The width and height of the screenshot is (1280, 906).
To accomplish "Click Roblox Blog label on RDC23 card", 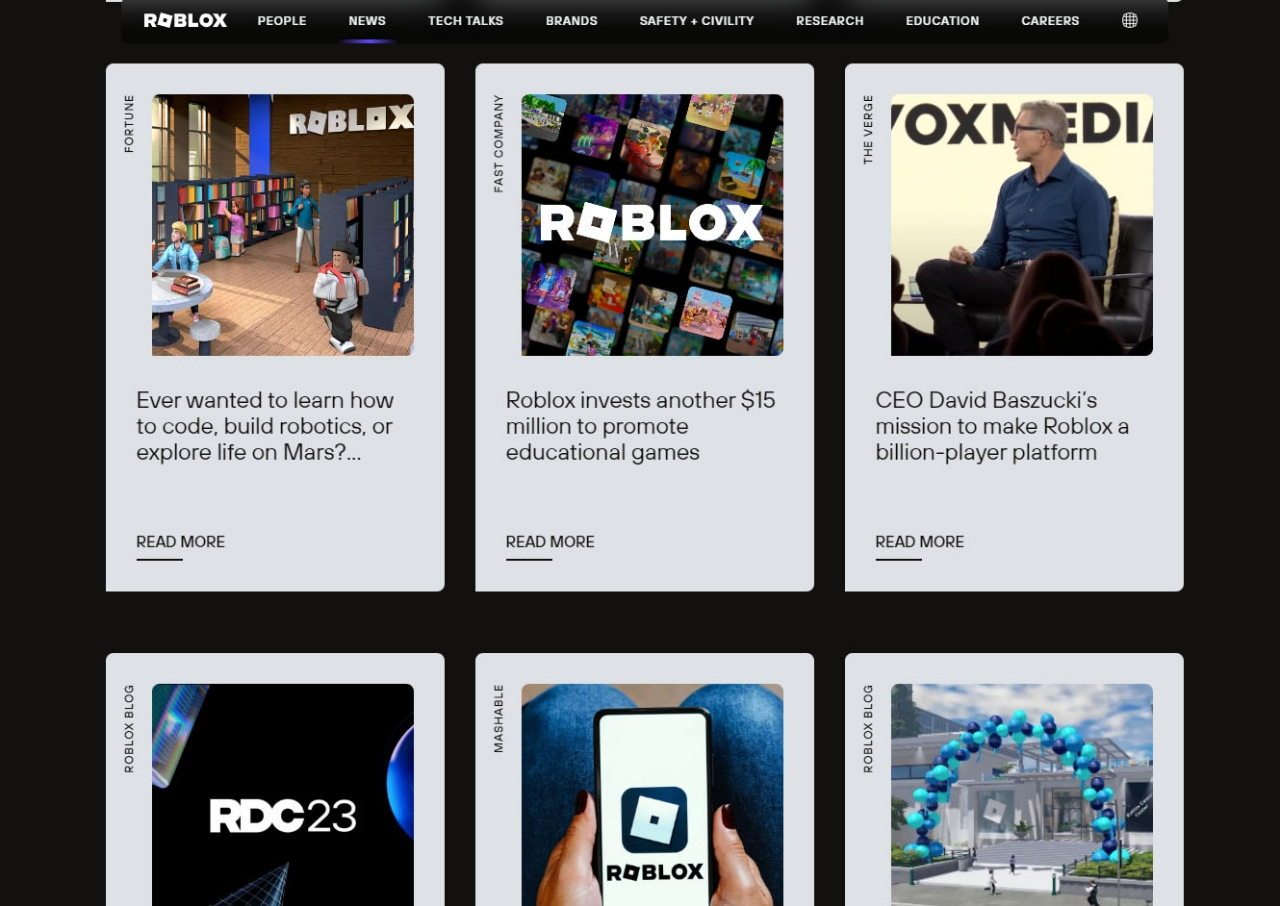I will [129, 728].
